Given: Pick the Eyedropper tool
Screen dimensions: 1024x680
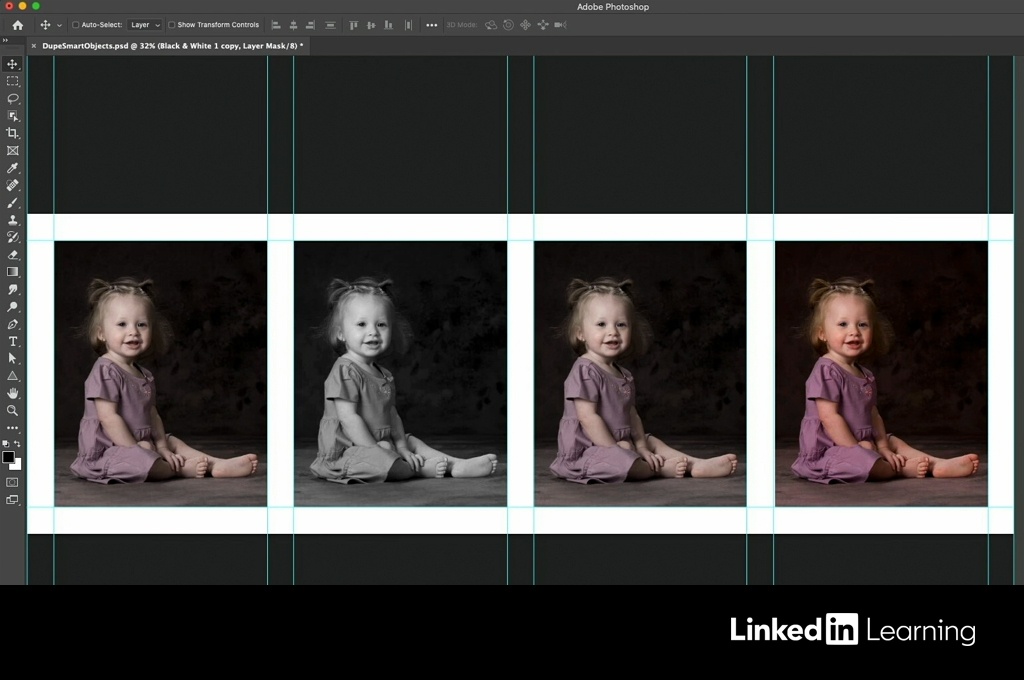Looking at the screenshot, I should coord(13,168).
